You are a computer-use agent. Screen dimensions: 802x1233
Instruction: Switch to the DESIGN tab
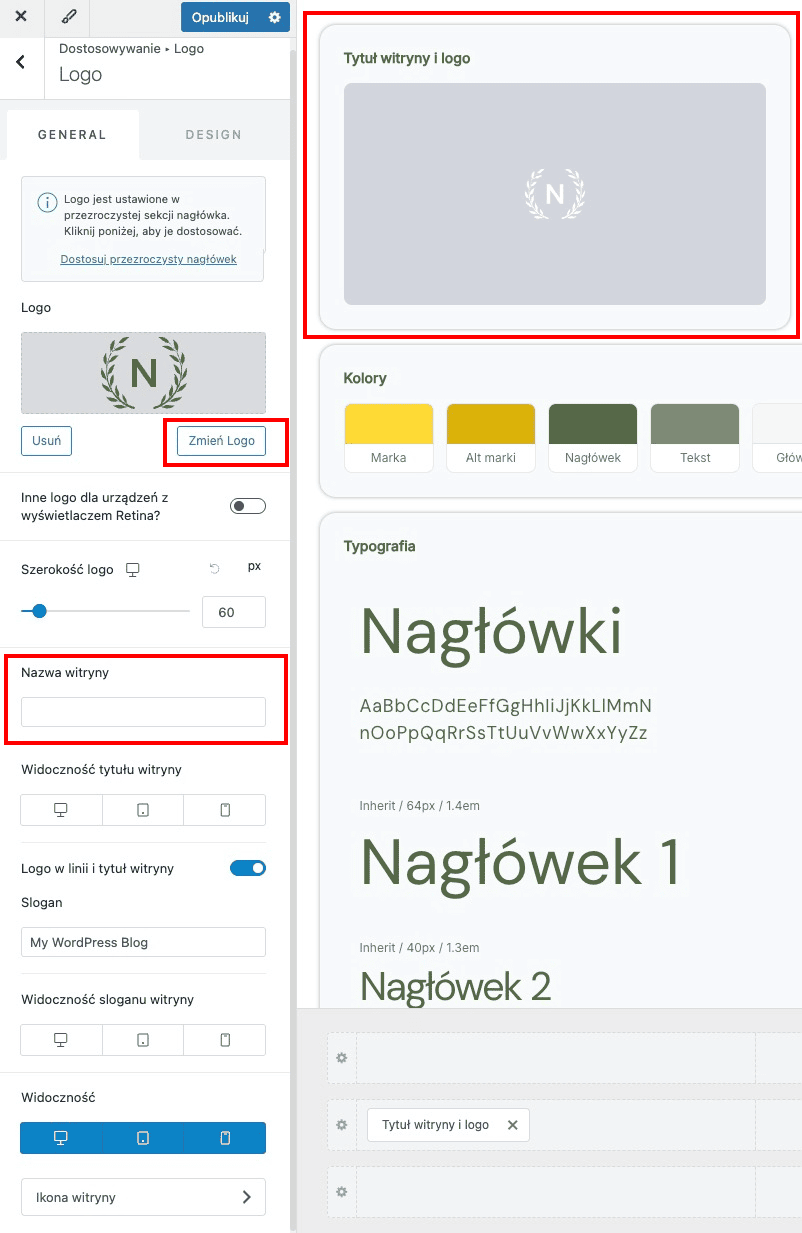click(x=213, y=135)
